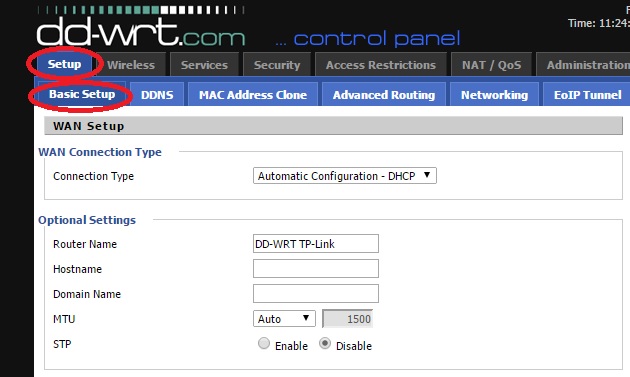Click the Domain Name label

(87, 294)
